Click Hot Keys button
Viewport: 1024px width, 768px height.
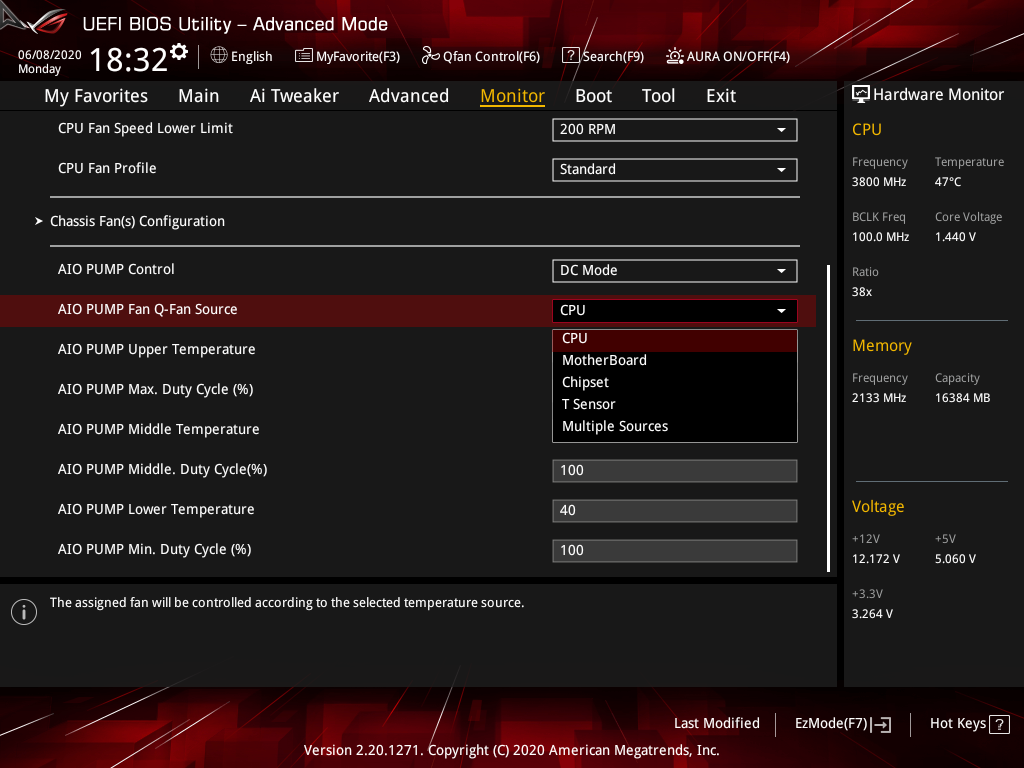click(x=970, y=724)
